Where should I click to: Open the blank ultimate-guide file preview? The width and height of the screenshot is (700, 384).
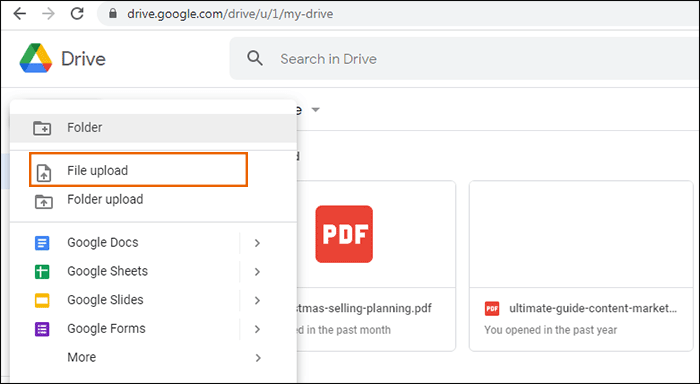click(x=581, y=234)
